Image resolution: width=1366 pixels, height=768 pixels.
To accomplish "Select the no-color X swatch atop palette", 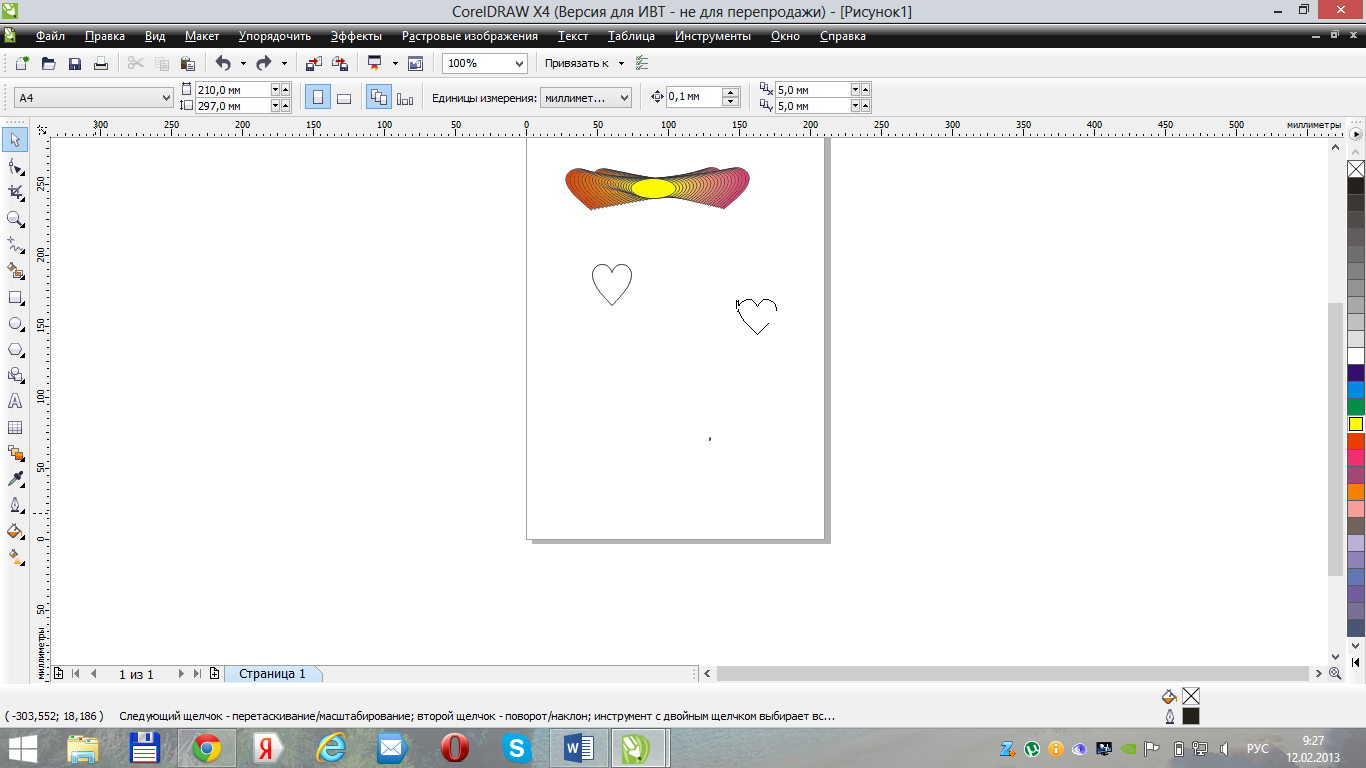I will pos(1356,169).
